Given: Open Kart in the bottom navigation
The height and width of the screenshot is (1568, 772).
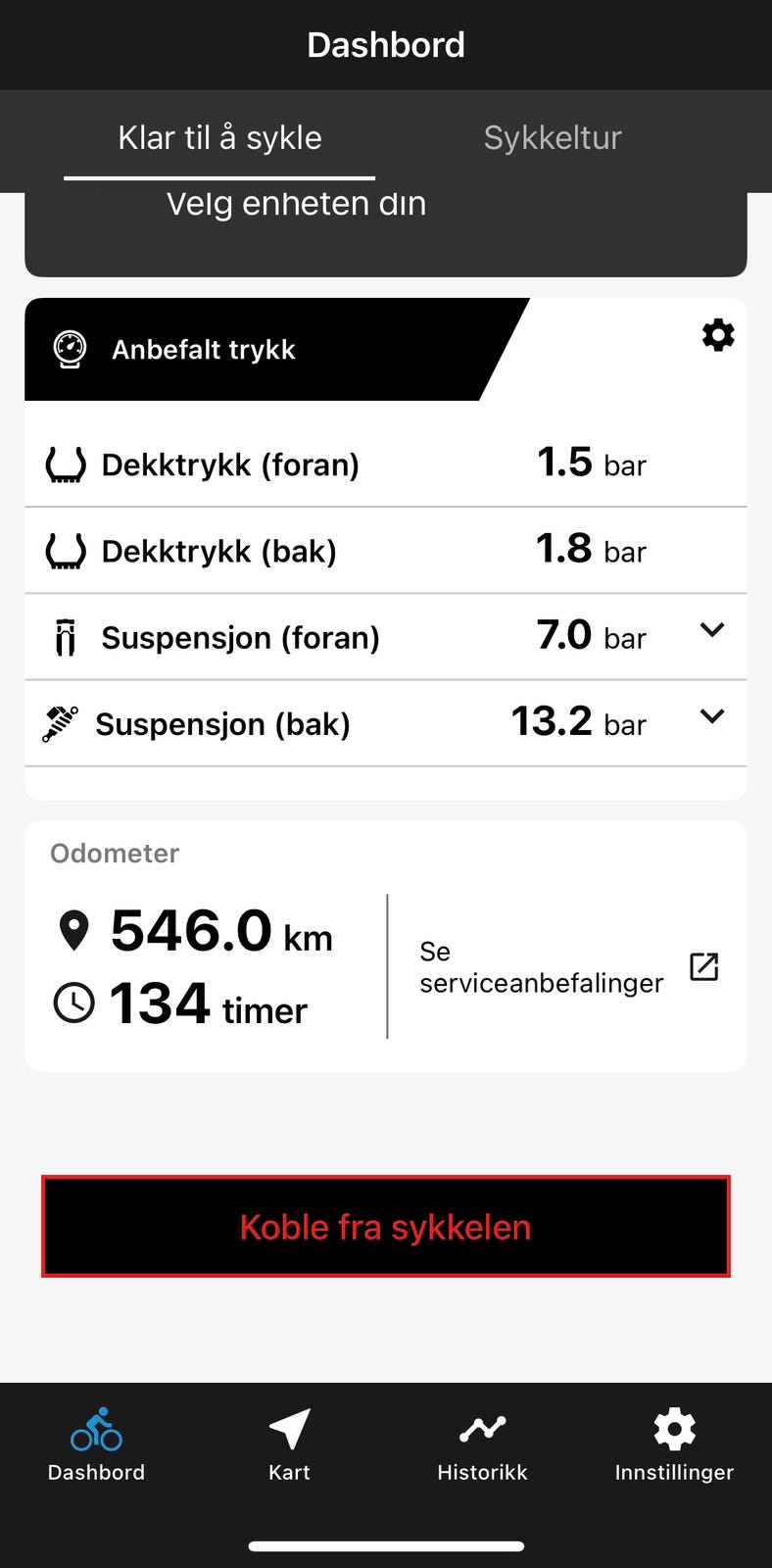Looking at the screenshot, I should pyautogui.click(x=289, y=1445).
